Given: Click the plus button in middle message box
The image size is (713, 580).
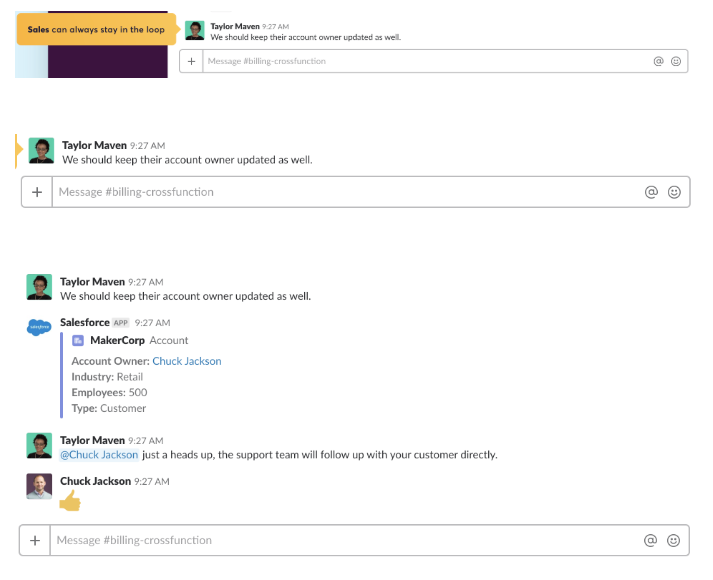Looking at the screenshot, I should (x=37, y=192).
